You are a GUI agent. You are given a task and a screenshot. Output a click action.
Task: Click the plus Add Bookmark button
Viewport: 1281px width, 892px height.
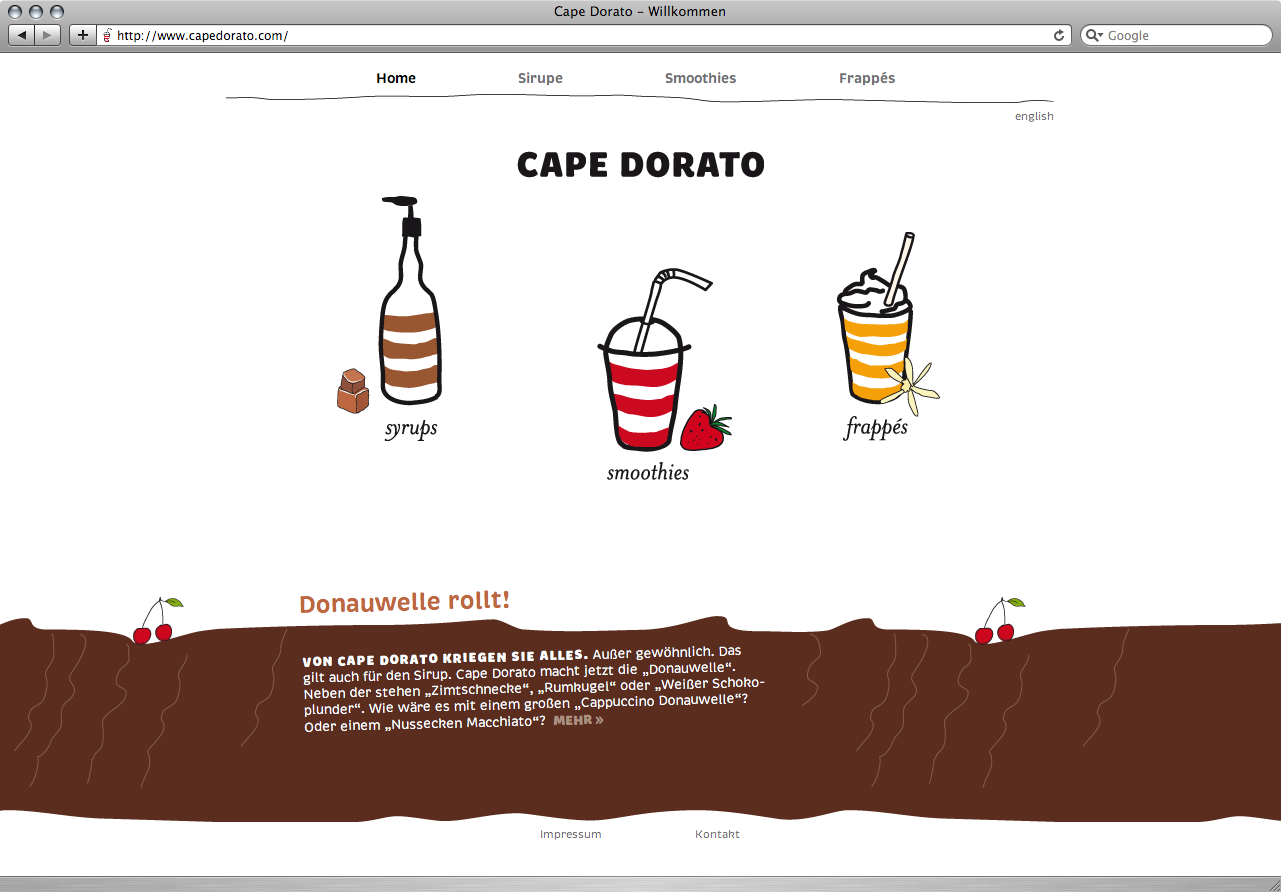coord(82,35)
